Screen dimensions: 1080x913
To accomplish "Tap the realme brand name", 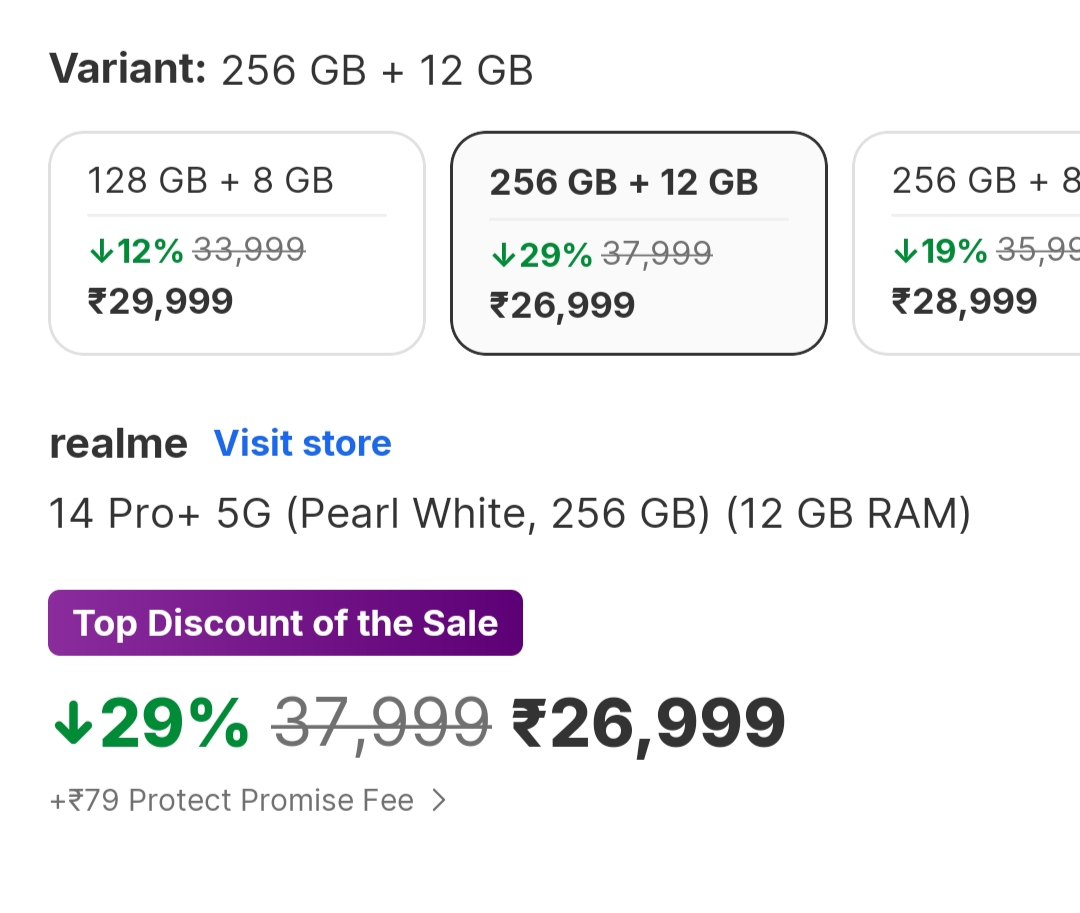I will click(x=118, y=444).
